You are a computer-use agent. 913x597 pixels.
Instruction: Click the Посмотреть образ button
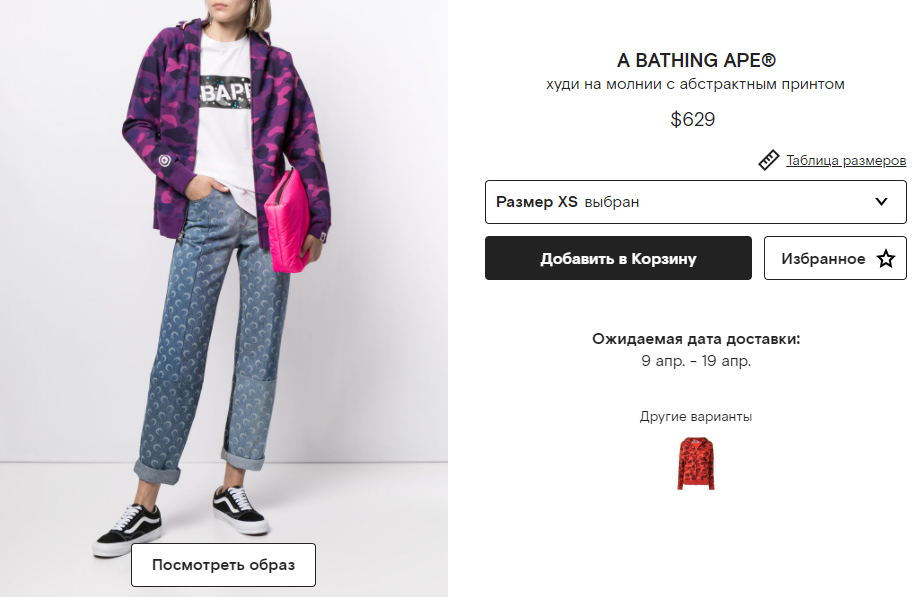[x=223, y=565]
